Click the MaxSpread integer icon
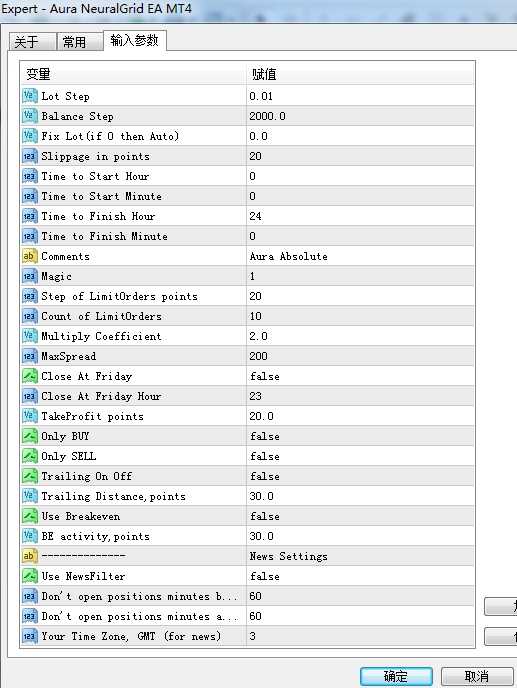The width and height of the screenshot is (517, 688). [29, 356]
